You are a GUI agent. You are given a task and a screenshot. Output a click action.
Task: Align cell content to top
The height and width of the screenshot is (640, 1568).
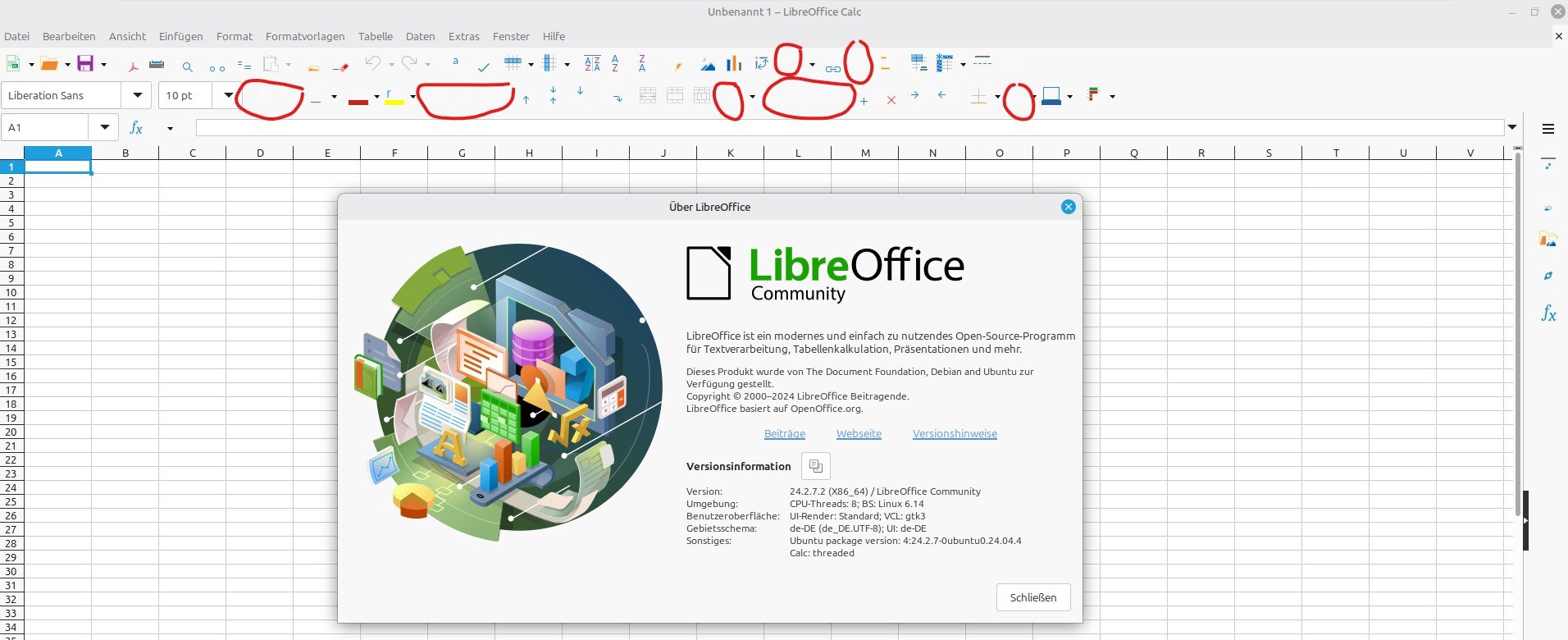pos(526,98)
